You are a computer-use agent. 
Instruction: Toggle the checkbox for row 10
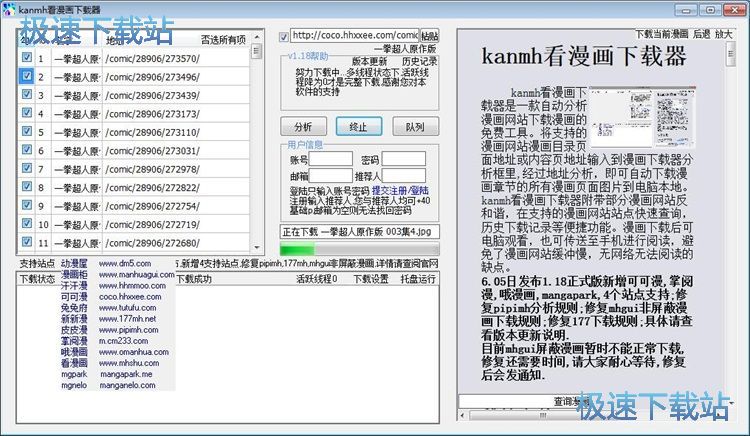click(x=27, y=223)
